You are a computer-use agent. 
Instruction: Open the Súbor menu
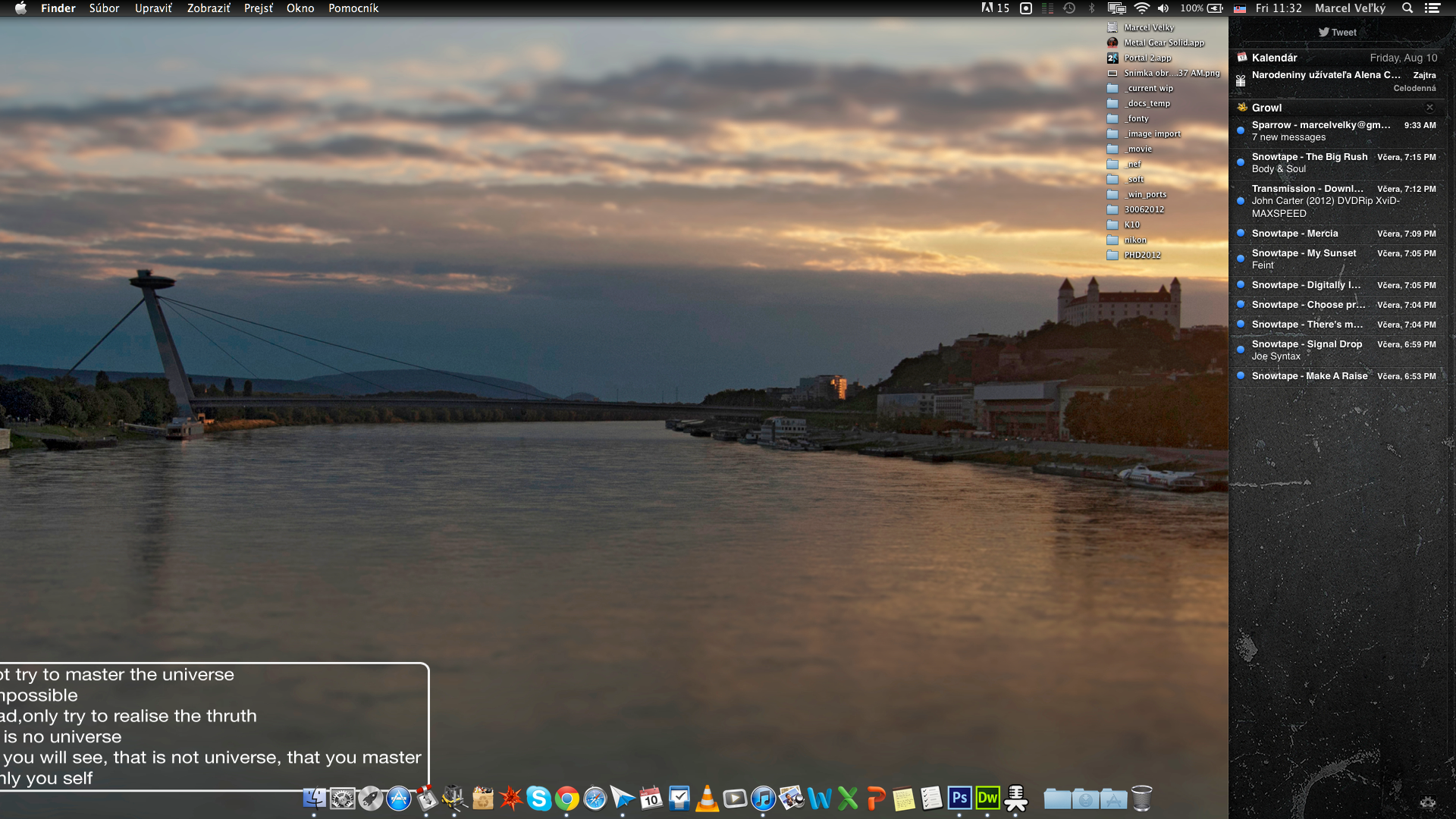104,8
